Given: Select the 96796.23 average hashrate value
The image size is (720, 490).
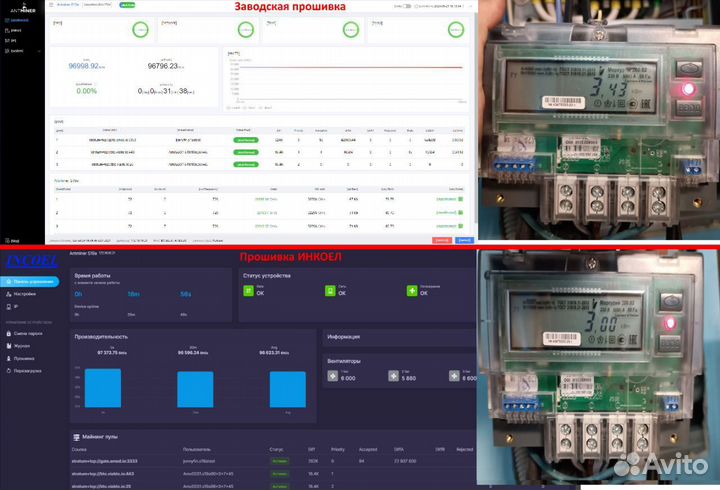Looking at the screenshot, I should 165,66.
